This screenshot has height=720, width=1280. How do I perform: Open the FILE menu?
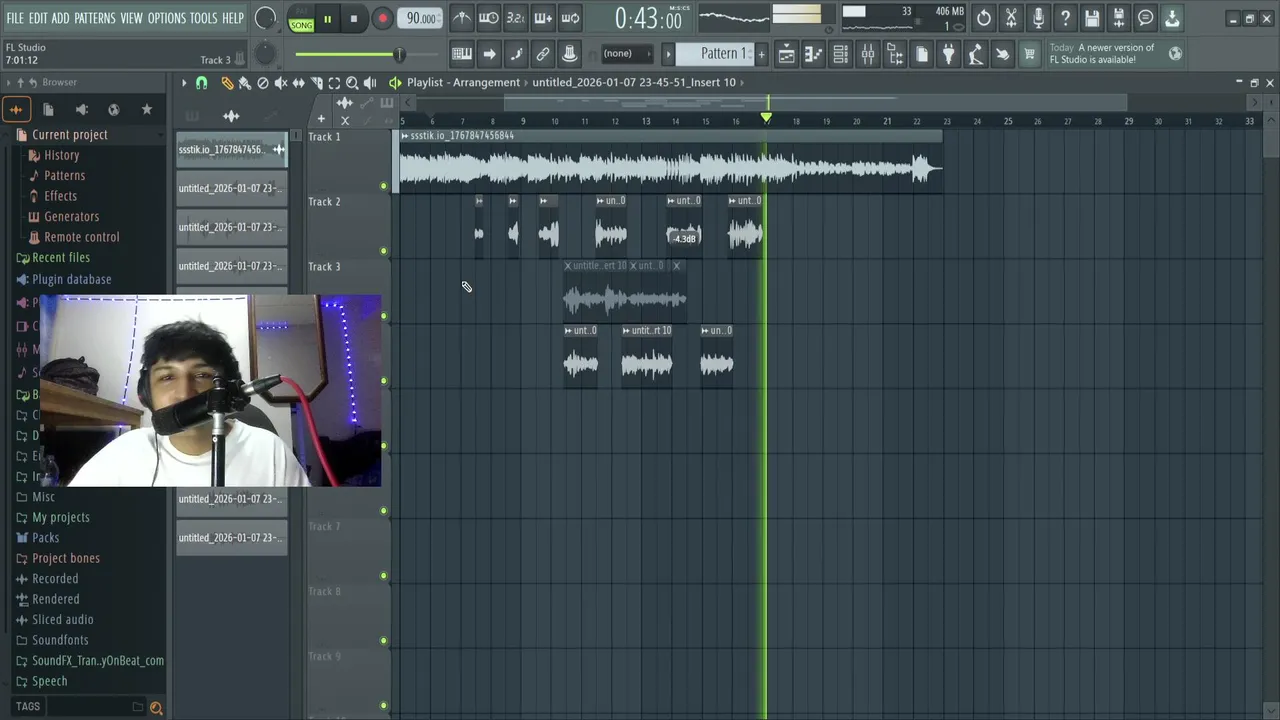tap(15, 18)
